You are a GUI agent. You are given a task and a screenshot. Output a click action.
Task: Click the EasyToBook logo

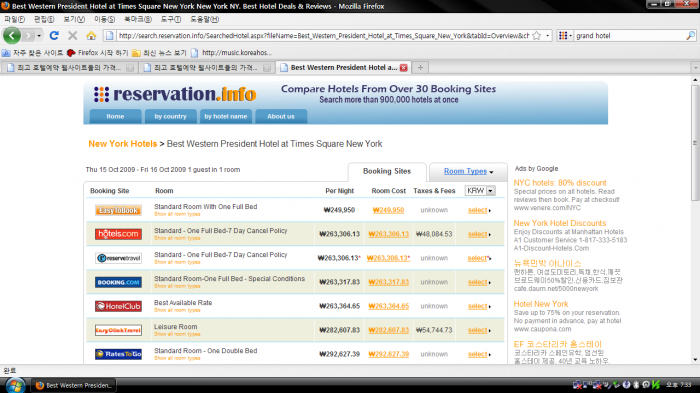[x=118, y=210]
